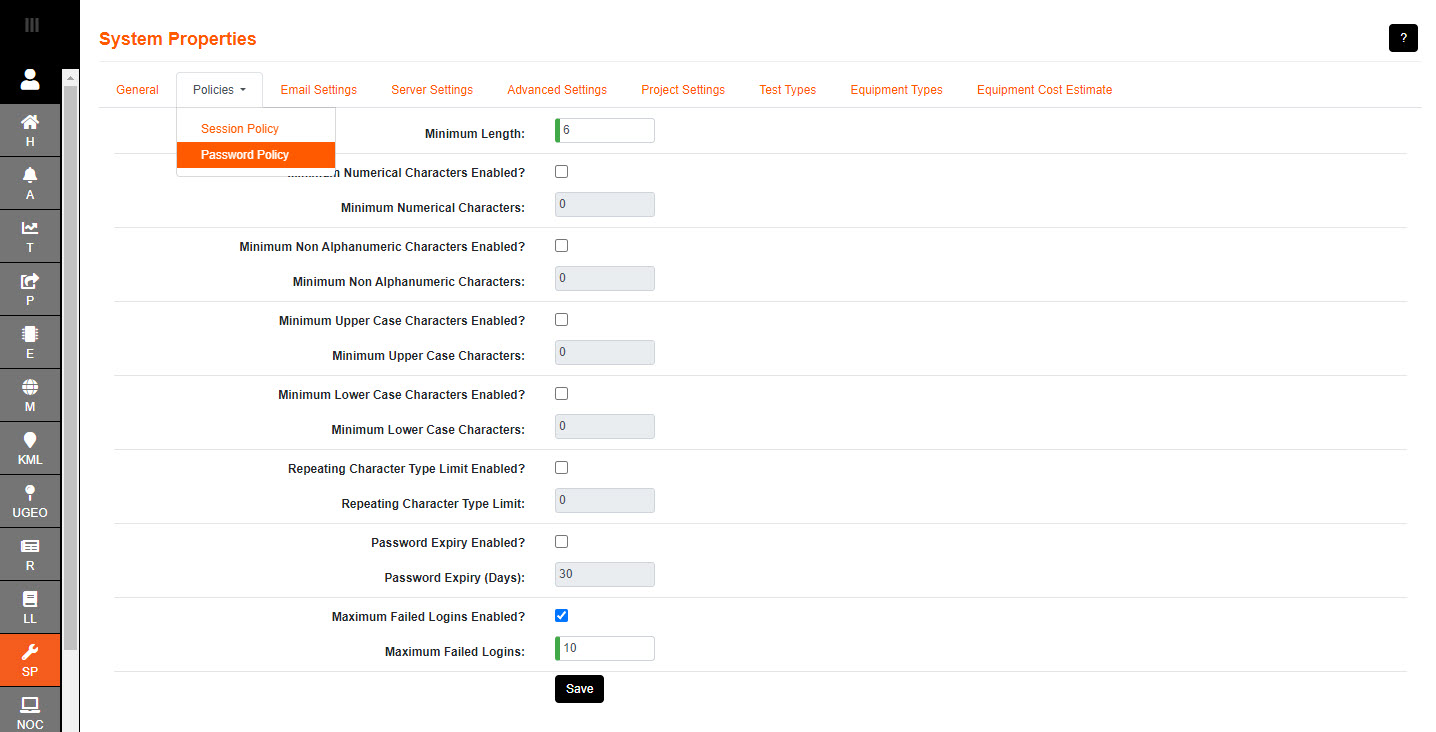1436x732 pixels.
Task: Choose Session Policy from the Policies menu
Action: click(x=240, y=128)
